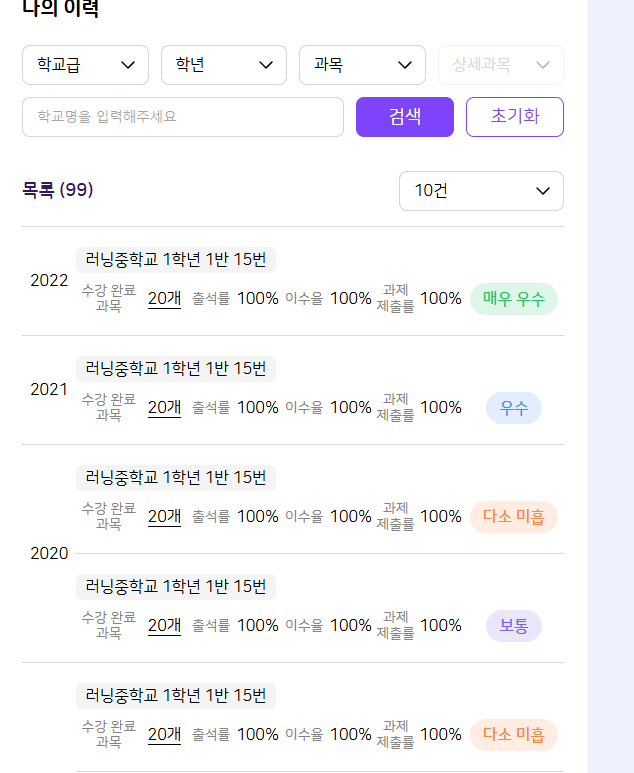This screenshot has width=634, height=773.
Task: Click the 학교명 search input field
Action: 183,117
